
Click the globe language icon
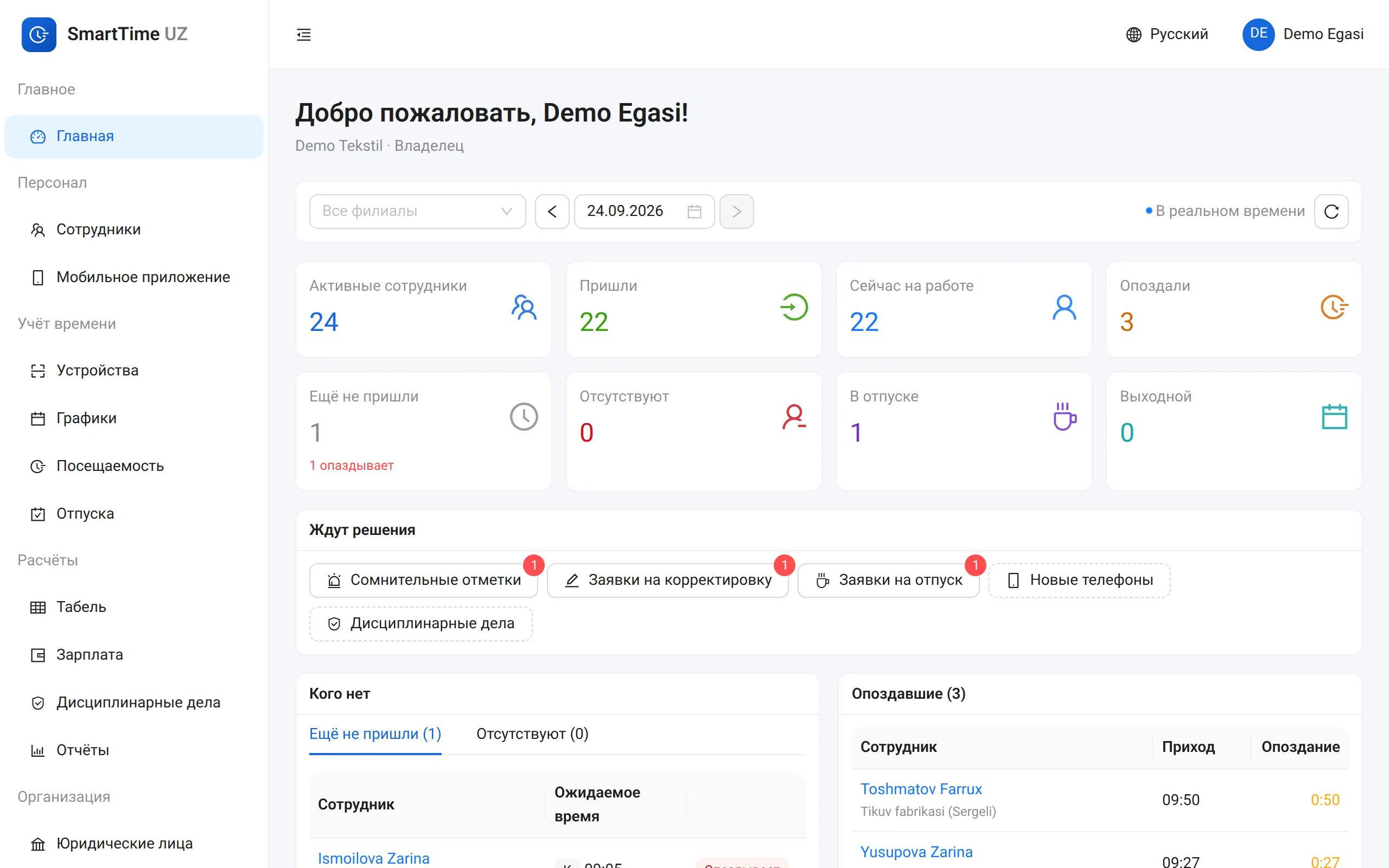click(x=1133, y=34)
